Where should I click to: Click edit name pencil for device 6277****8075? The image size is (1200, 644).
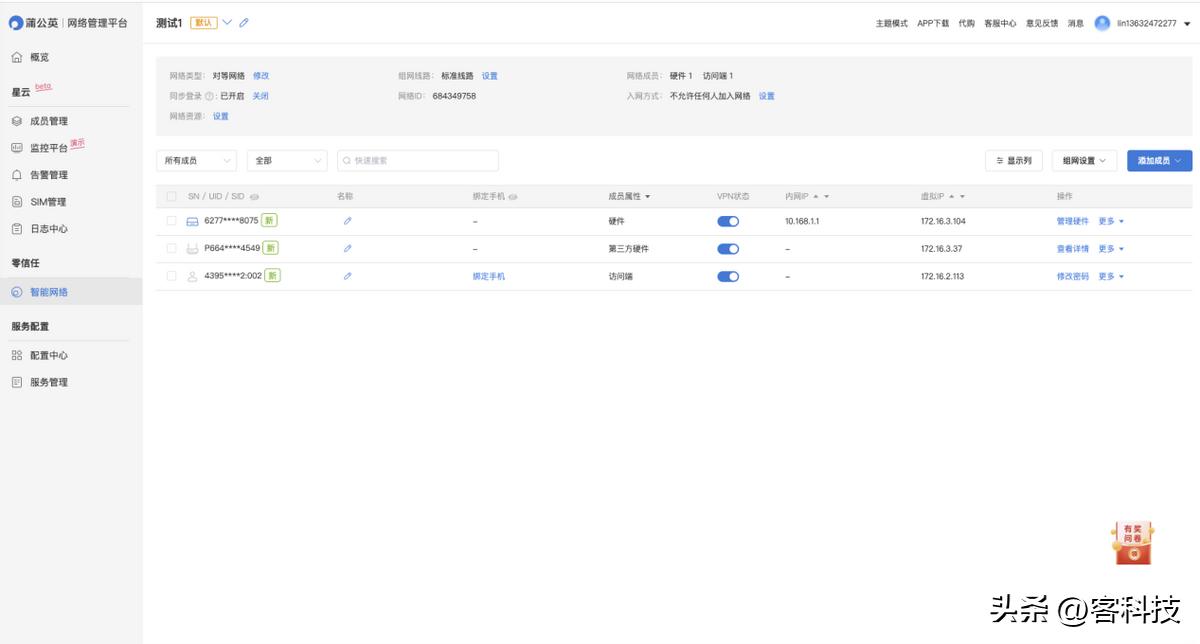coord(347,221)
